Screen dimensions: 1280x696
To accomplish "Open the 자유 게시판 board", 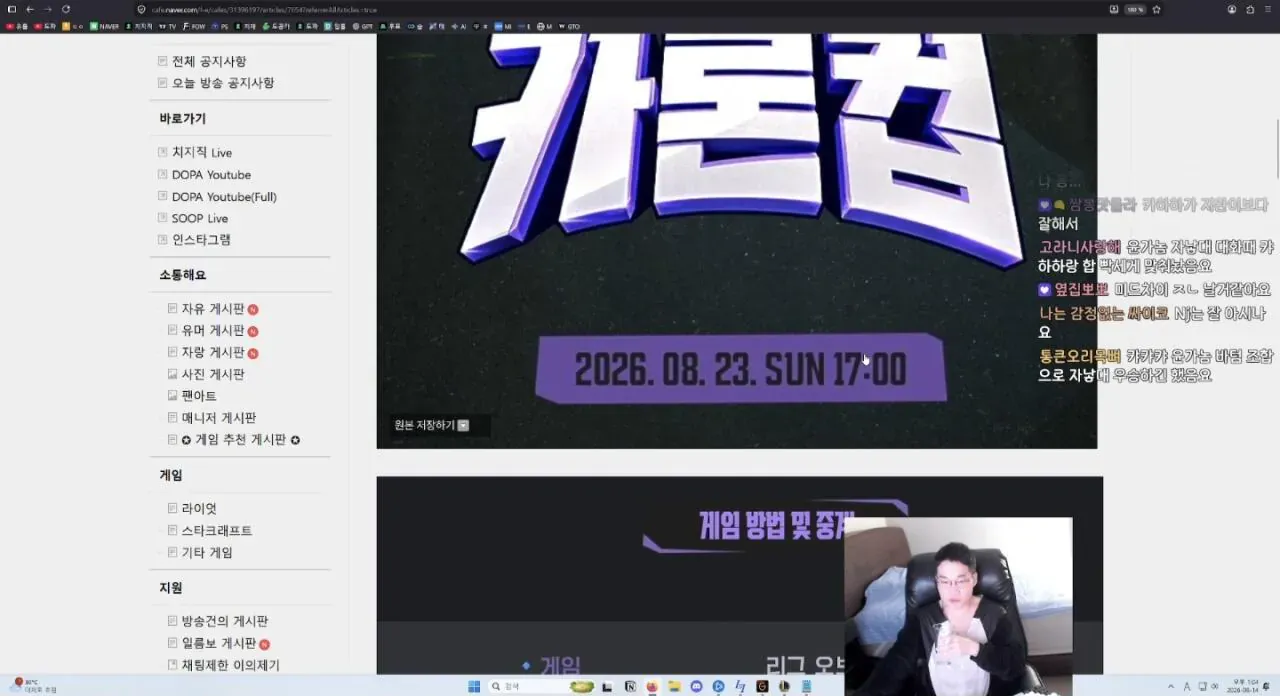I will (213, 309).
